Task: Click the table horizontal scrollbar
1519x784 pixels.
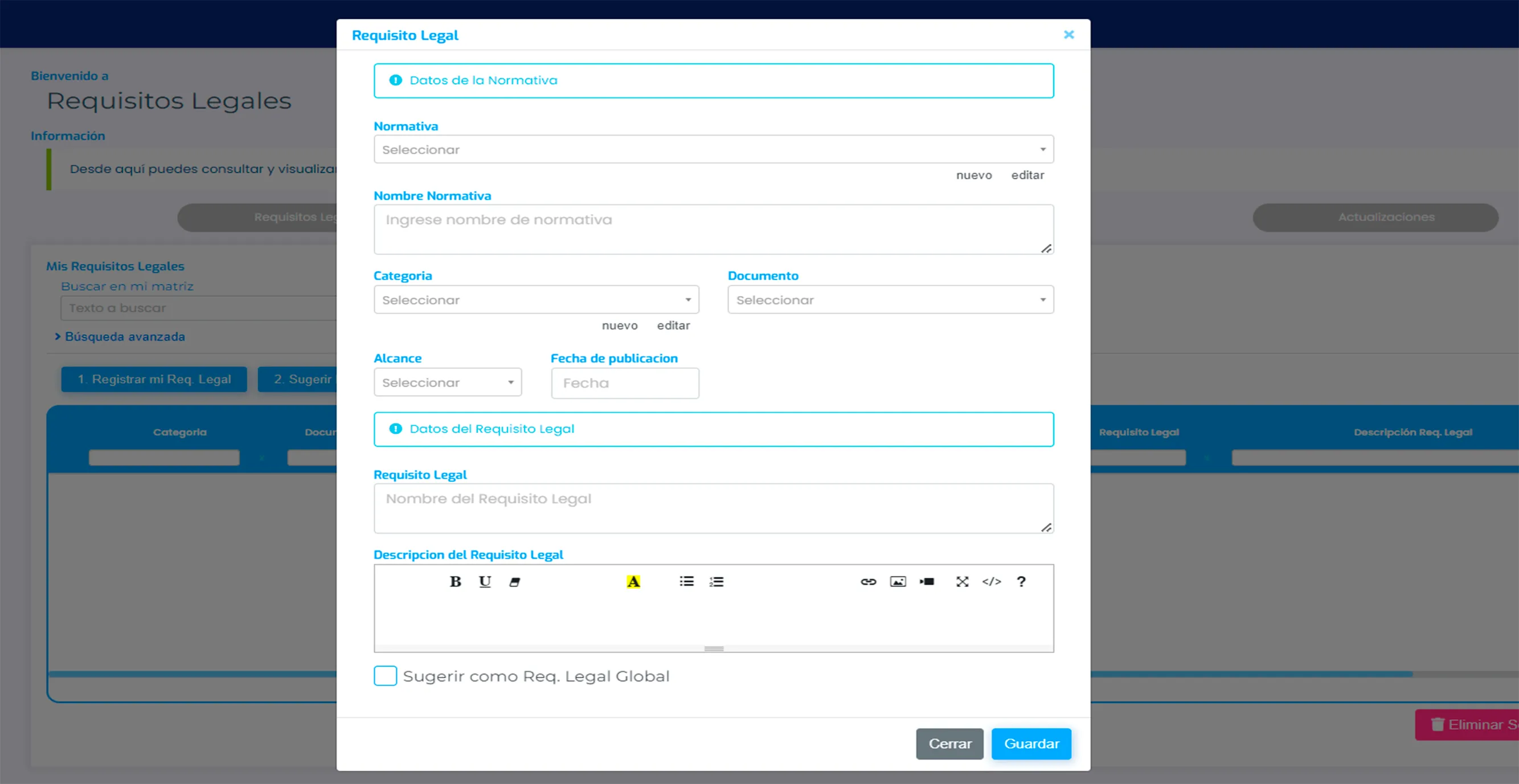Action: pyautogui.click(x=730, y=674)
